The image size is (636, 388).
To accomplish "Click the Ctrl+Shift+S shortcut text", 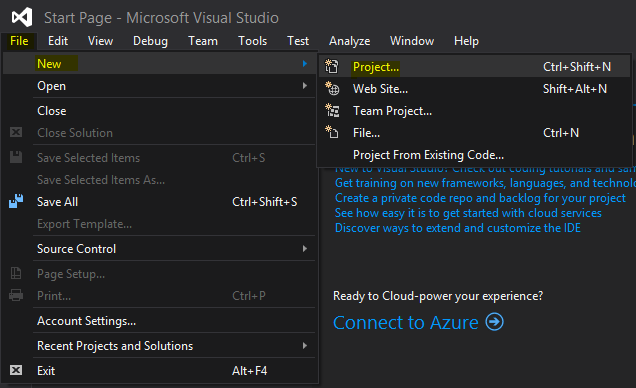I will (264, 202).
